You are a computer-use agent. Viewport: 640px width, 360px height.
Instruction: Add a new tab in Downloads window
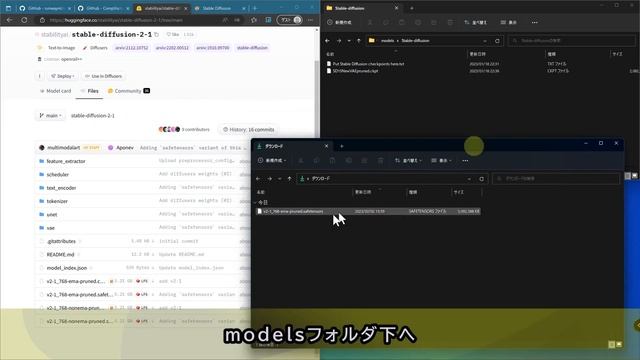[x=342, y=146]
